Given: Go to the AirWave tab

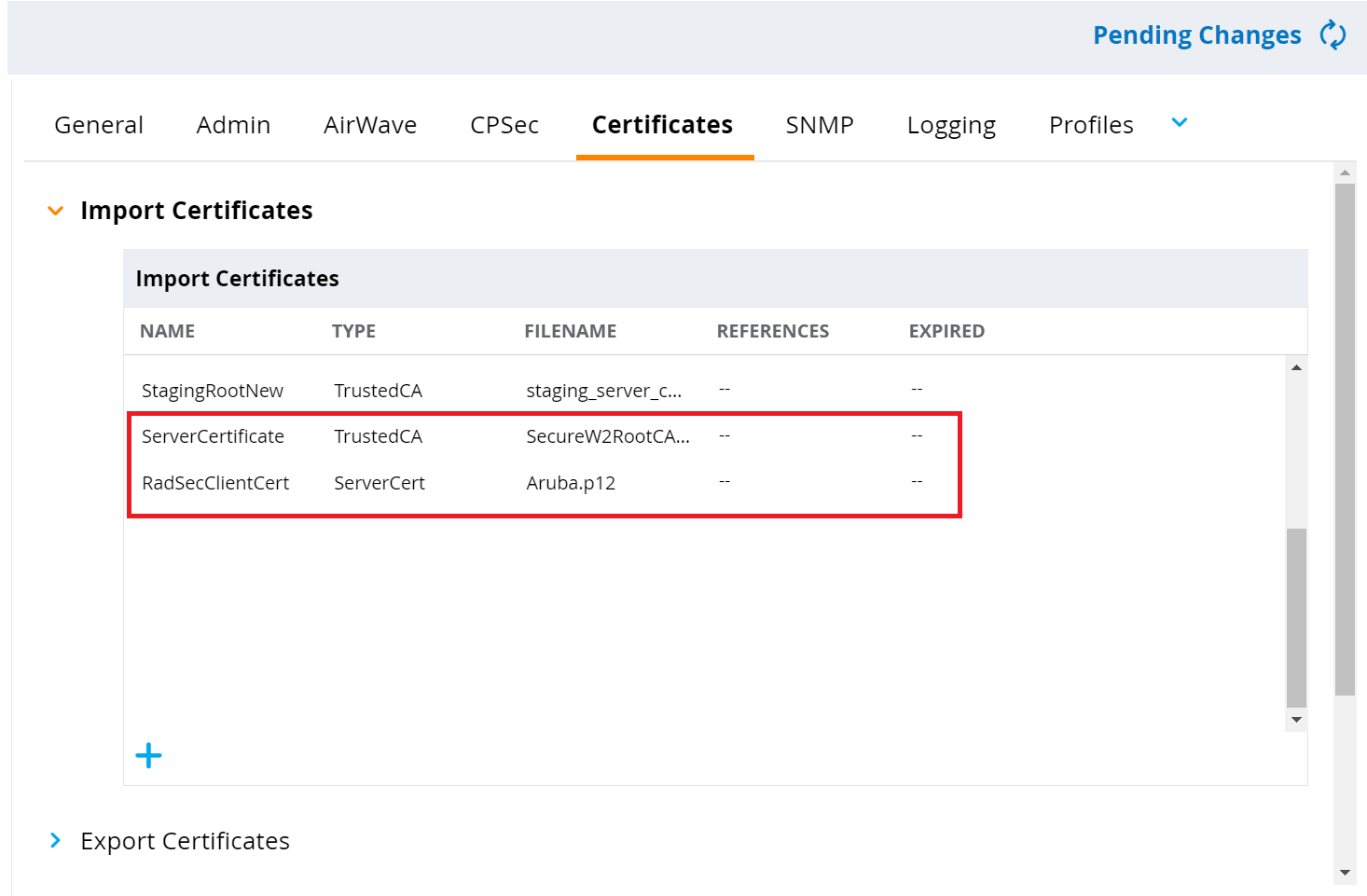Looking at the screenshot, I should pos(370,125).
